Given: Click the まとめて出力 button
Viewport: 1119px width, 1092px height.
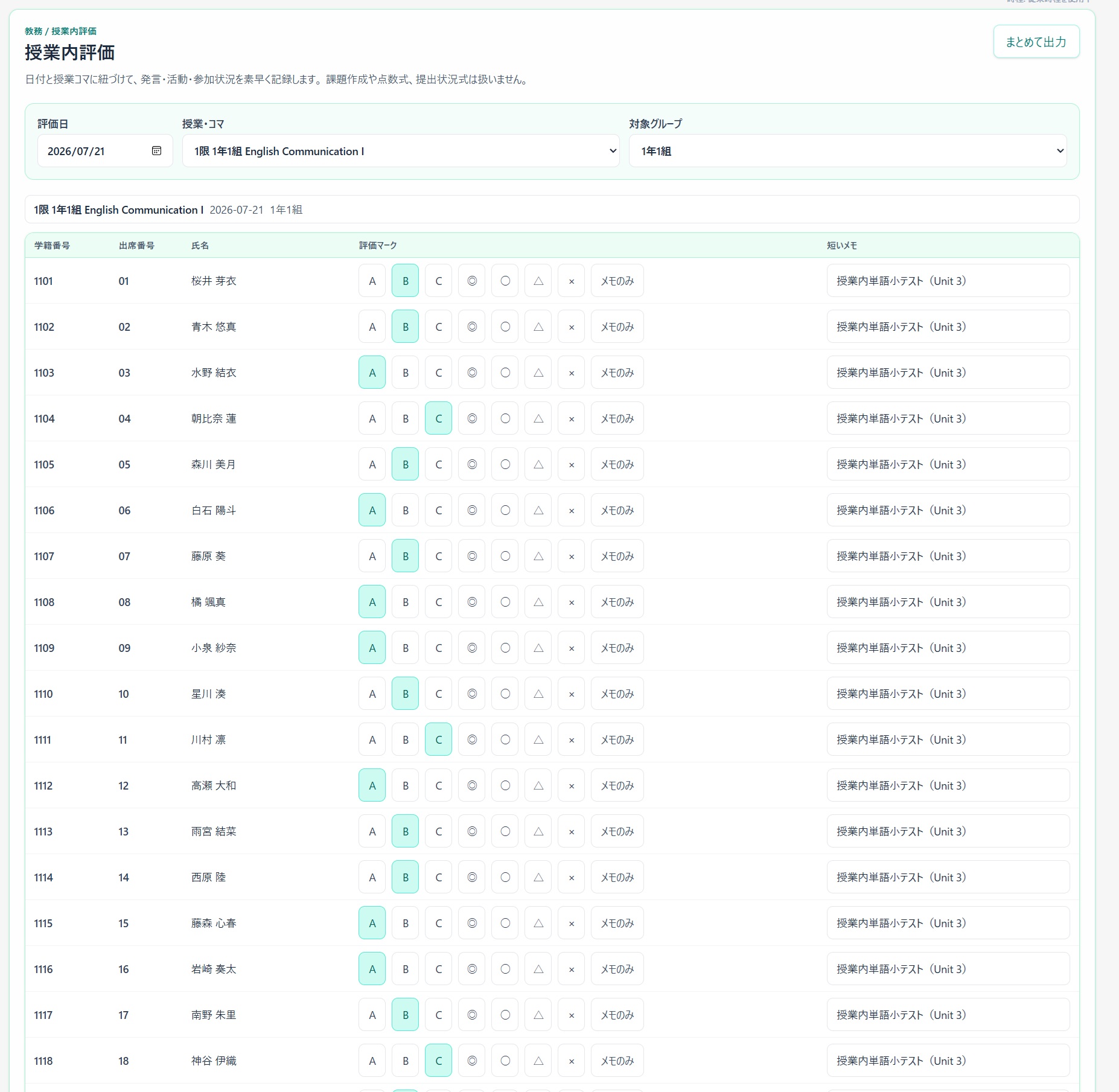Looking at the screenshot, I should [x=1036, y=42].
